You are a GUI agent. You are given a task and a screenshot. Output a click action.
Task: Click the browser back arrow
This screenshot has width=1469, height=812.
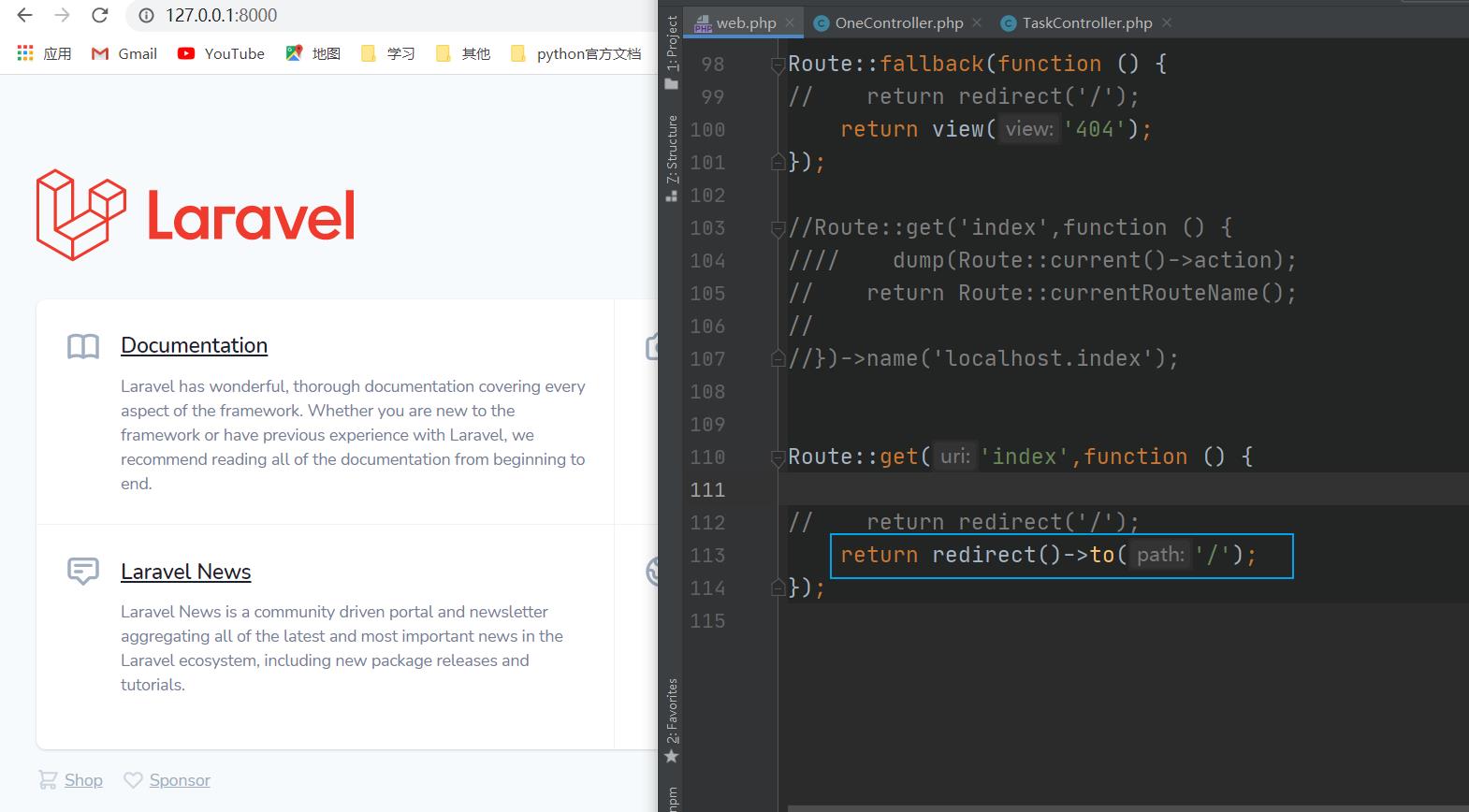point(25,15)
